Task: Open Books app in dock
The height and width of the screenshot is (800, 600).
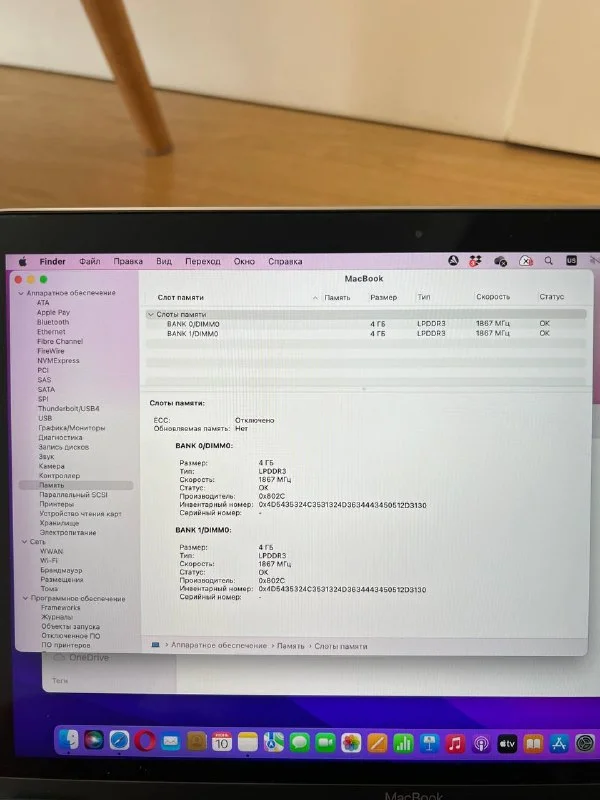Action: click(x=533, y=744)
